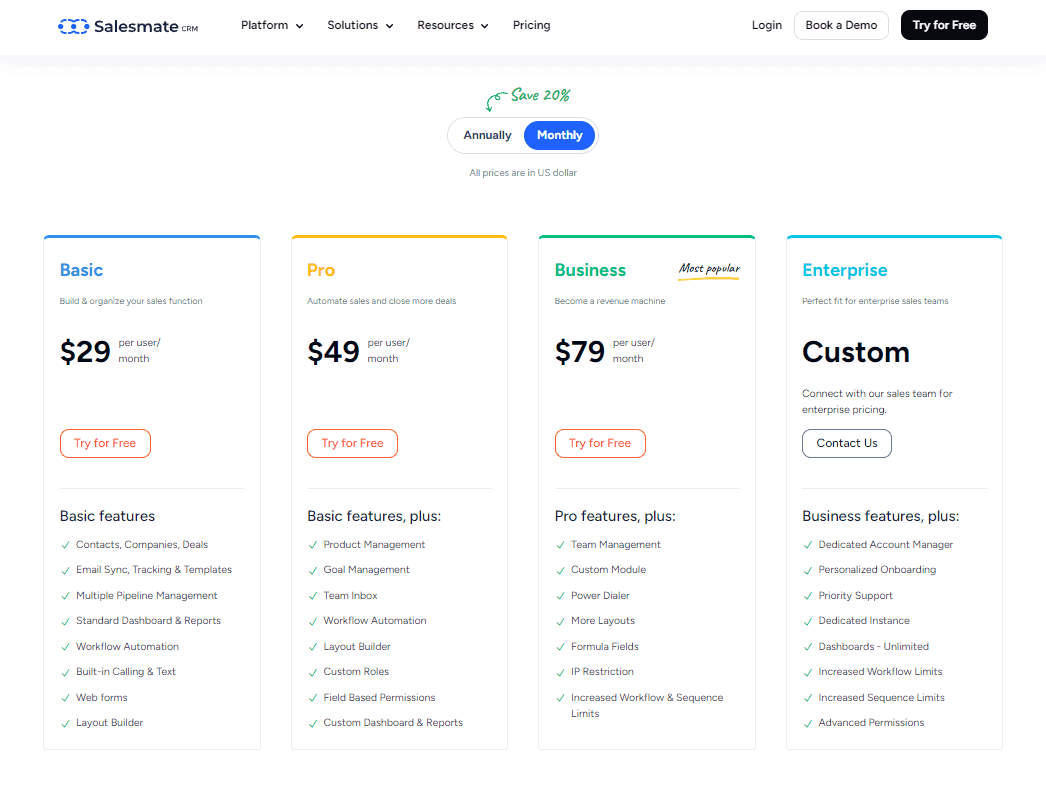Screen dimensions: 1046x792
Task: Click Try for Free under the Pro plan
Action: tap(352, 443)
